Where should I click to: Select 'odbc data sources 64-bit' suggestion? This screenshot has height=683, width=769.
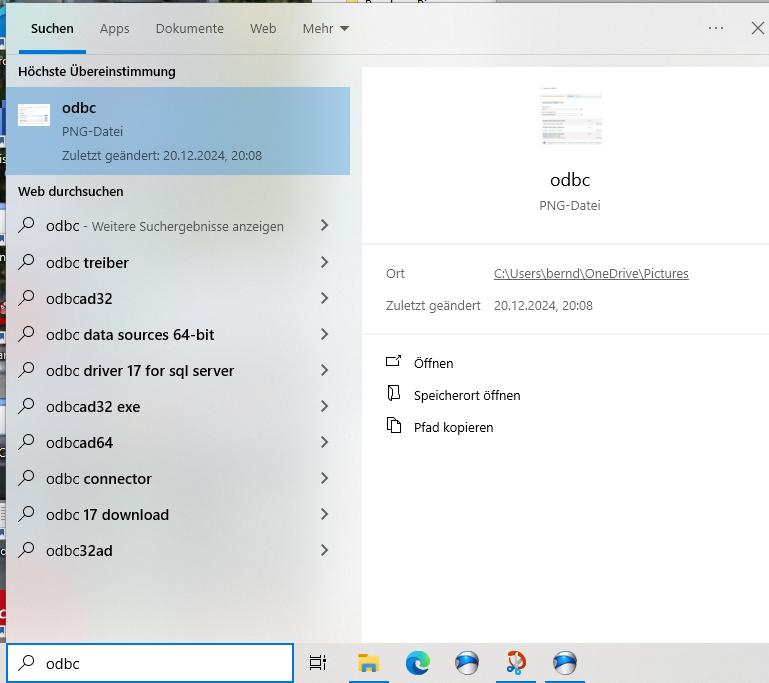coord(178,334)
